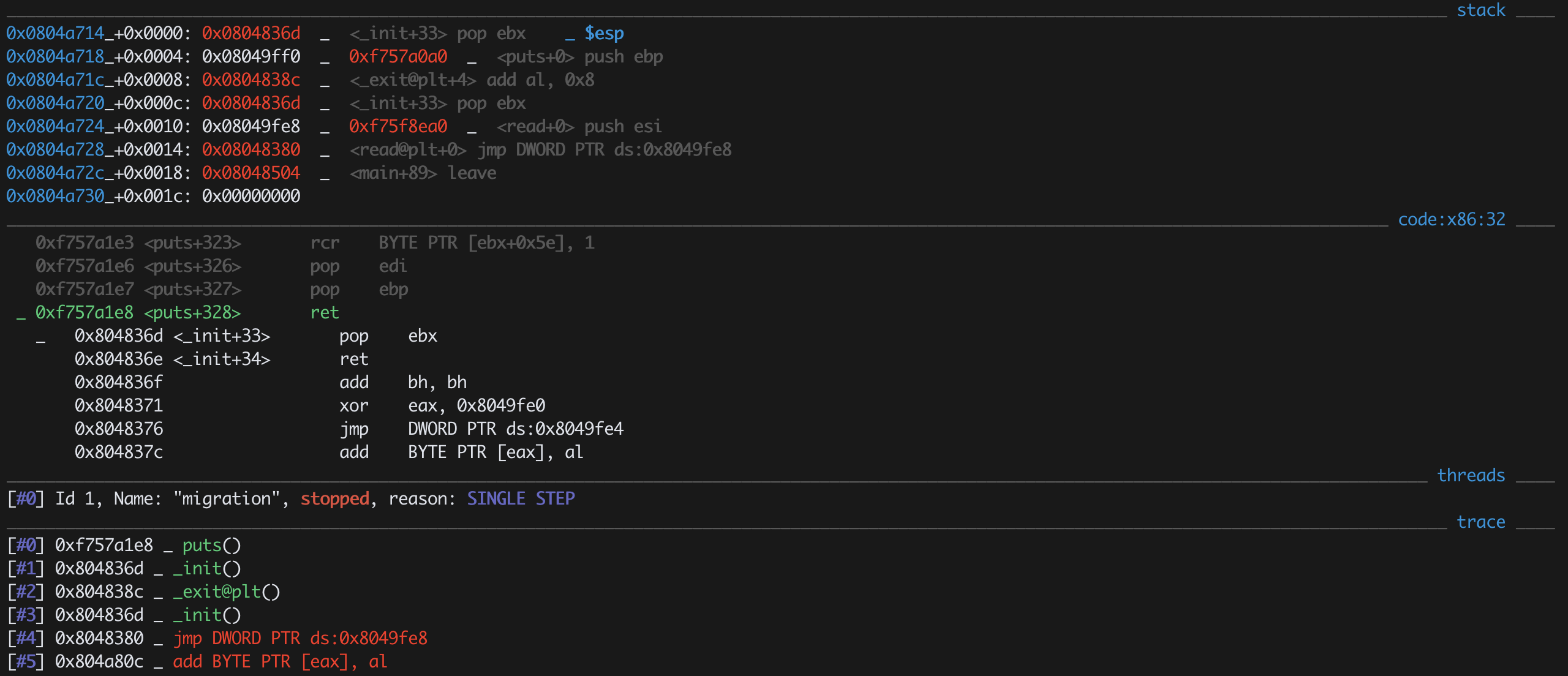Click the trace section header

1481,522
